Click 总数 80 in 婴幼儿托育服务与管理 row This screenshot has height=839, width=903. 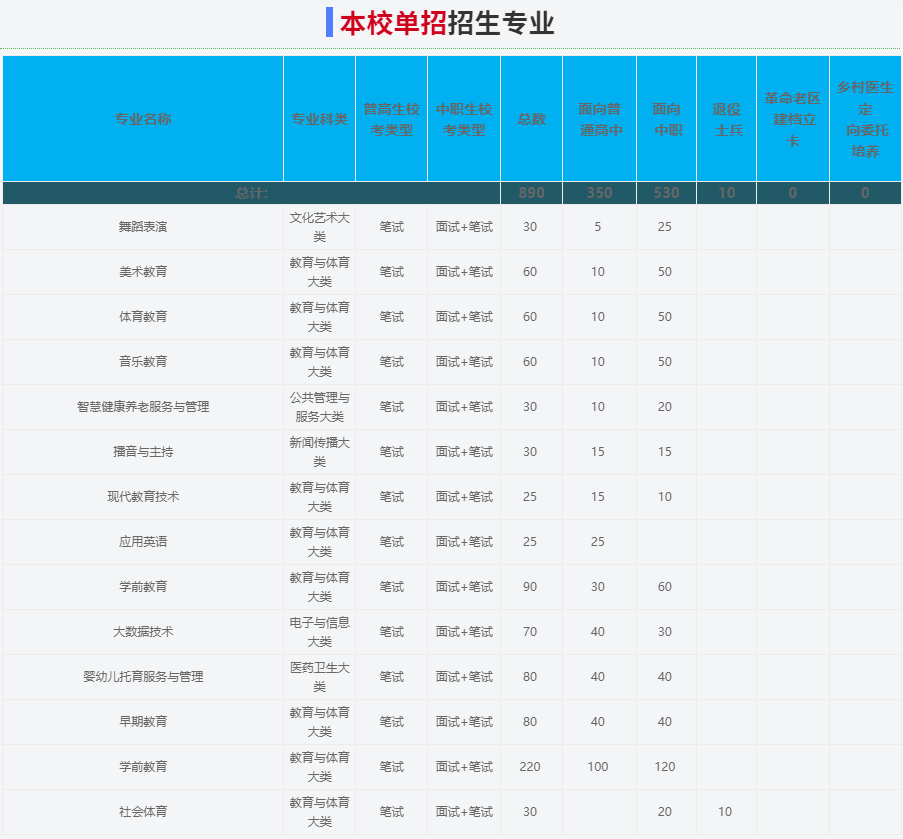coord(530,677)
